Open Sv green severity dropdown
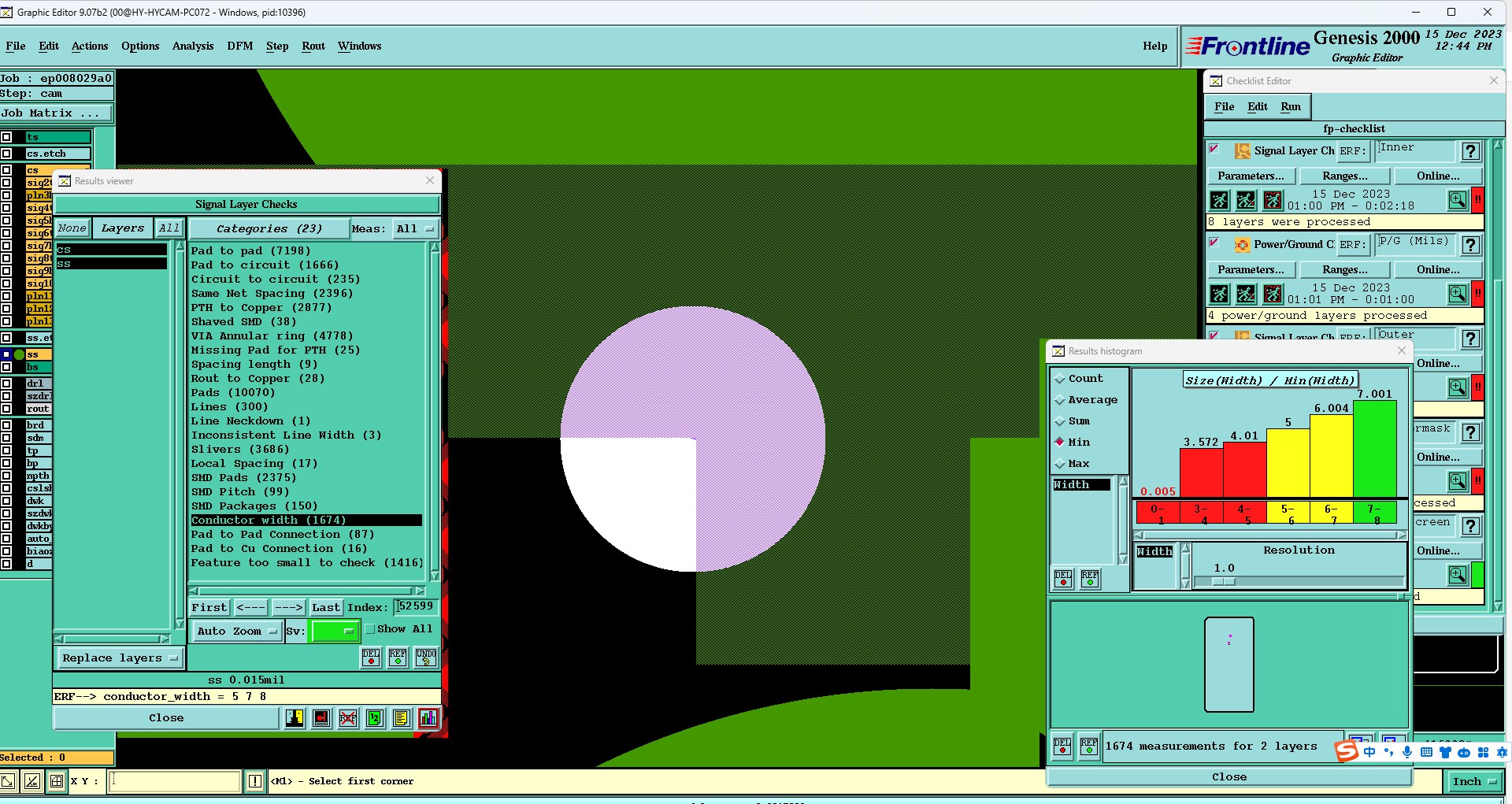The width and height of the screenshot is (1512, 804). point(335,631)
